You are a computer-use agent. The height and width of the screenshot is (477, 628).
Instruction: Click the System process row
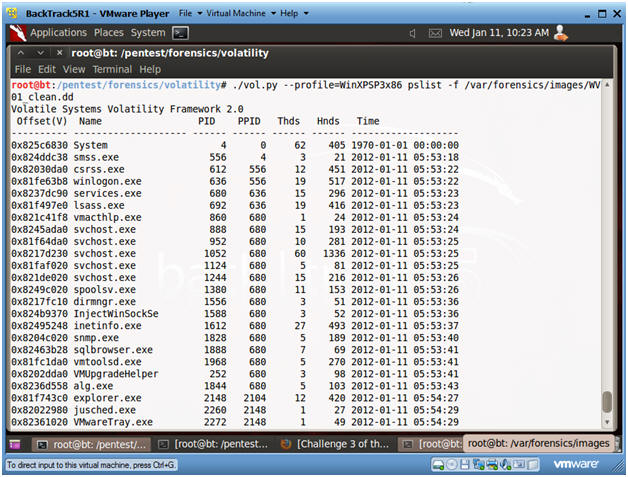point(235,145)
